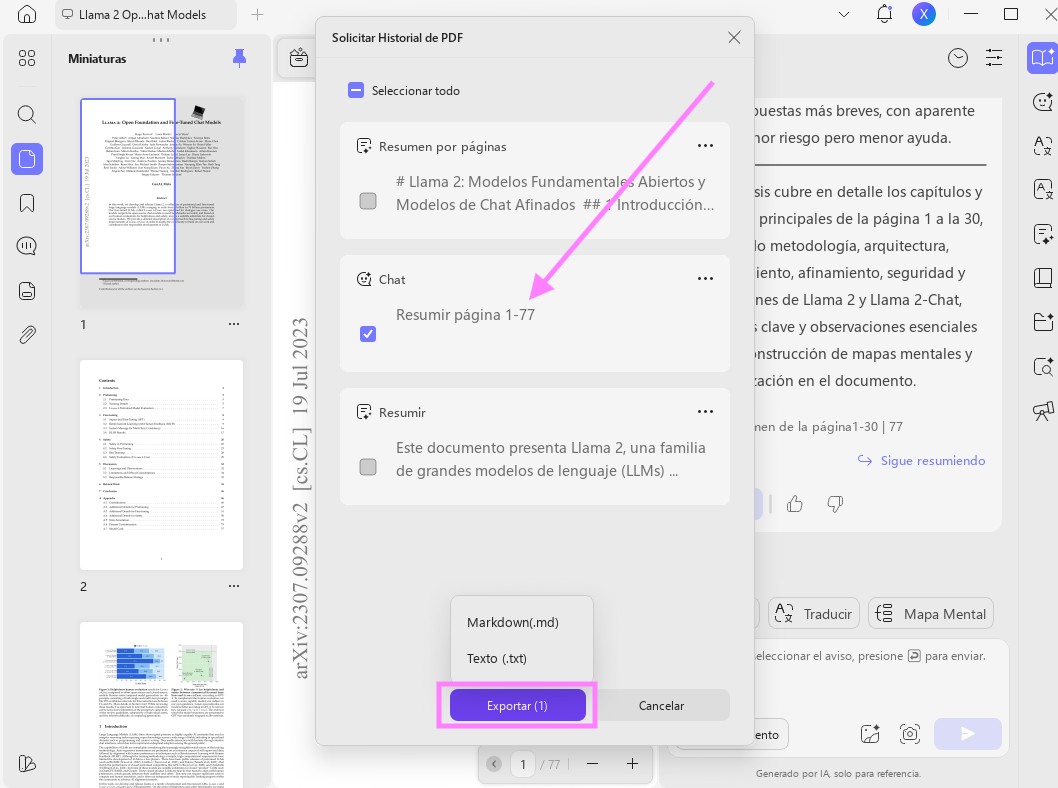Like the AI response with thumbs up
The width and height of the screenshot is (1058, 788).
(x=795, y=504)
